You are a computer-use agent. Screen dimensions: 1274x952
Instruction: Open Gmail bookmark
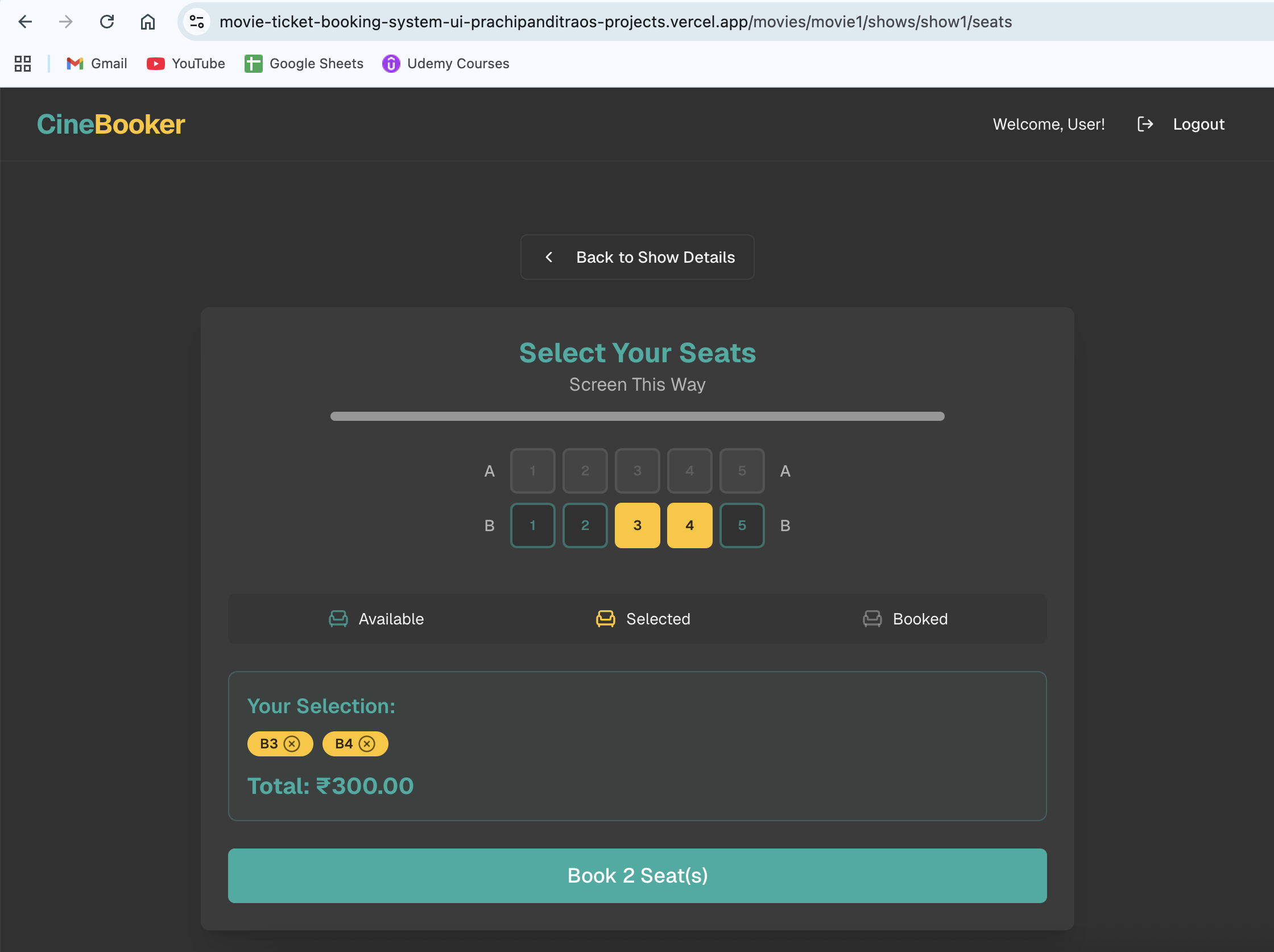[97, 63]
